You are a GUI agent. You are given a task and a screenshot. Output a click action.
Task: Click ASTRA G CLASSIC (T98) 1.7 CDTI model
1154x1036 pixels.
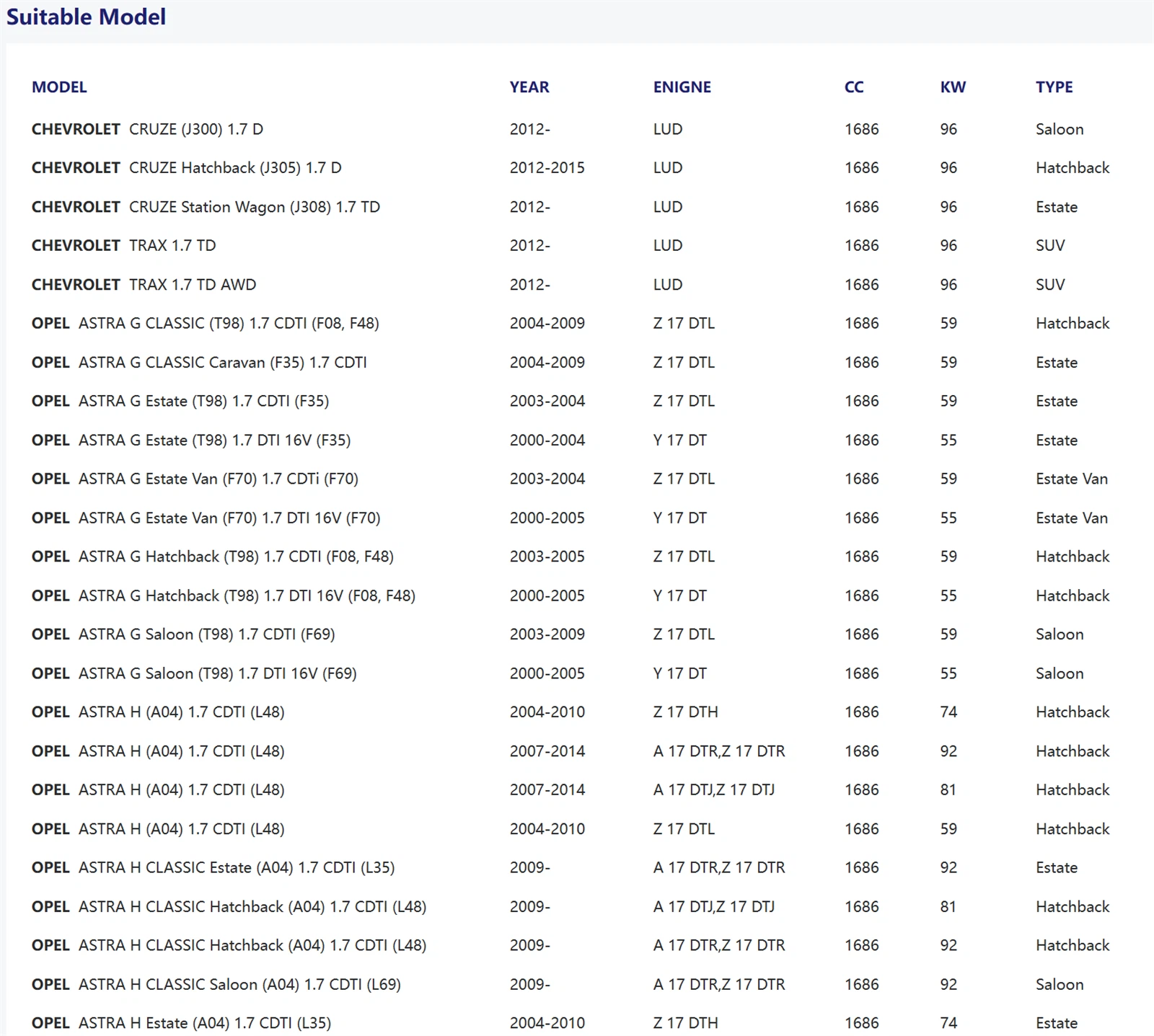pos(229,324)
